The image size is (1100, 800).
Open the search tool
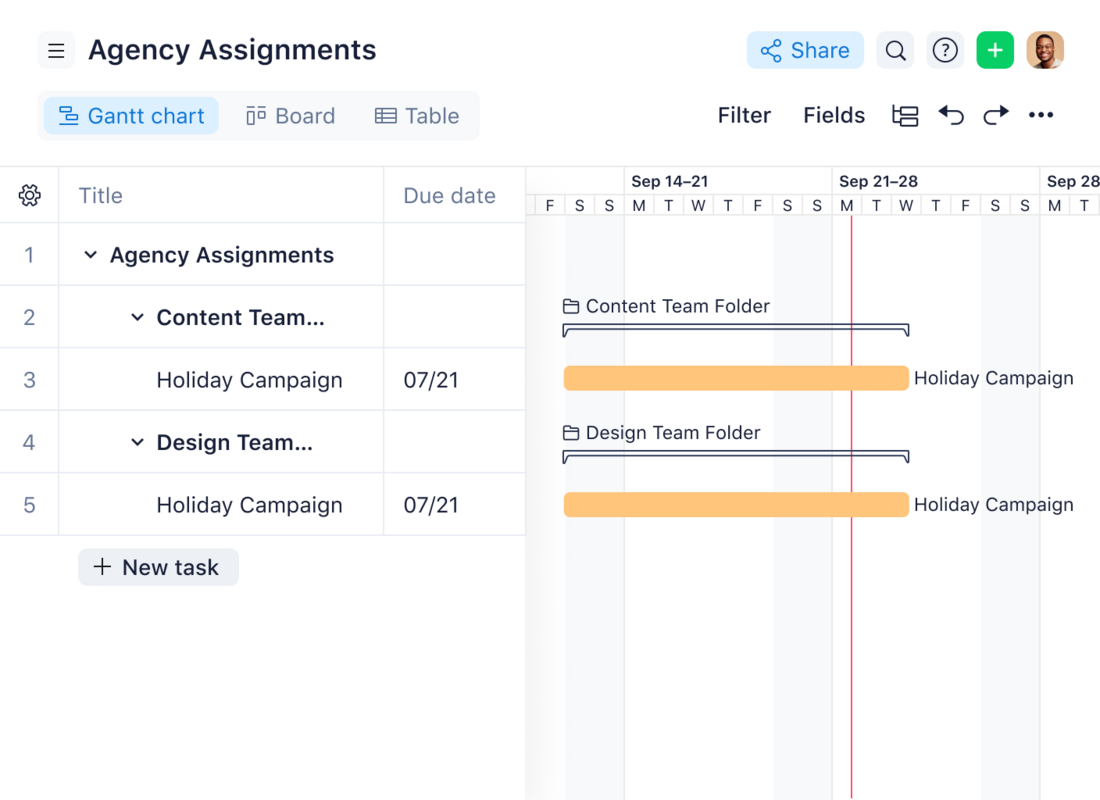click(x=895, y=49)
